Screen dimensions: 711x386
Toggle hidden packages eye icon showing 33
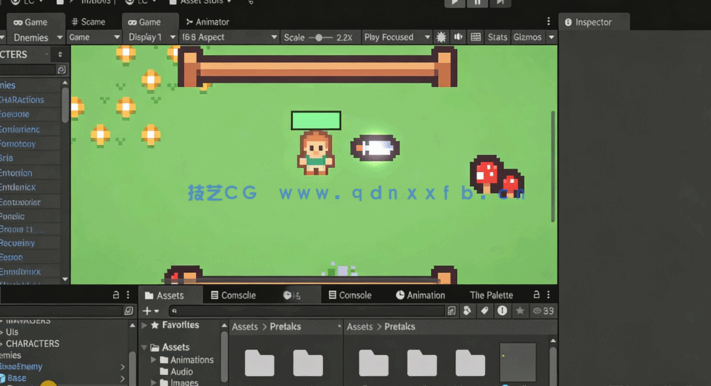point(543,311)
